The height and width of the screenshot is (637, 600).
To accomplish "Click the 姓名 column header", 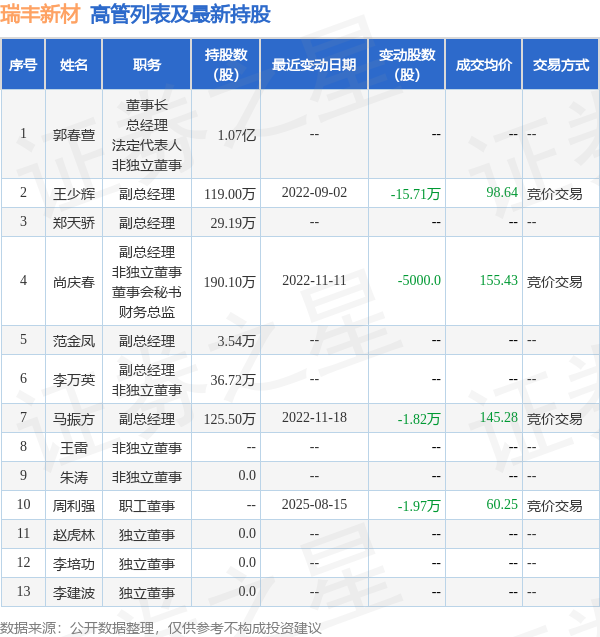I will coord(74,65).
